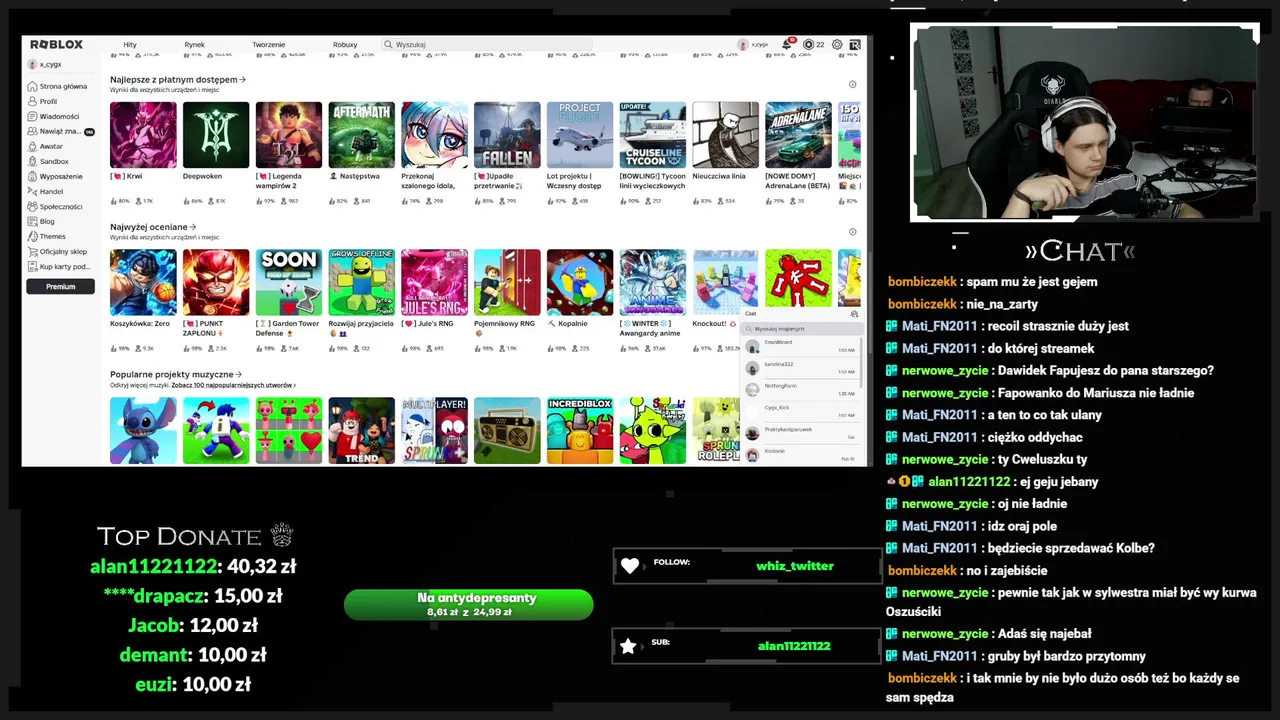Open the chat with Cygx_Kick
This screenshot has height=720, width=1280.
(800, 412)
